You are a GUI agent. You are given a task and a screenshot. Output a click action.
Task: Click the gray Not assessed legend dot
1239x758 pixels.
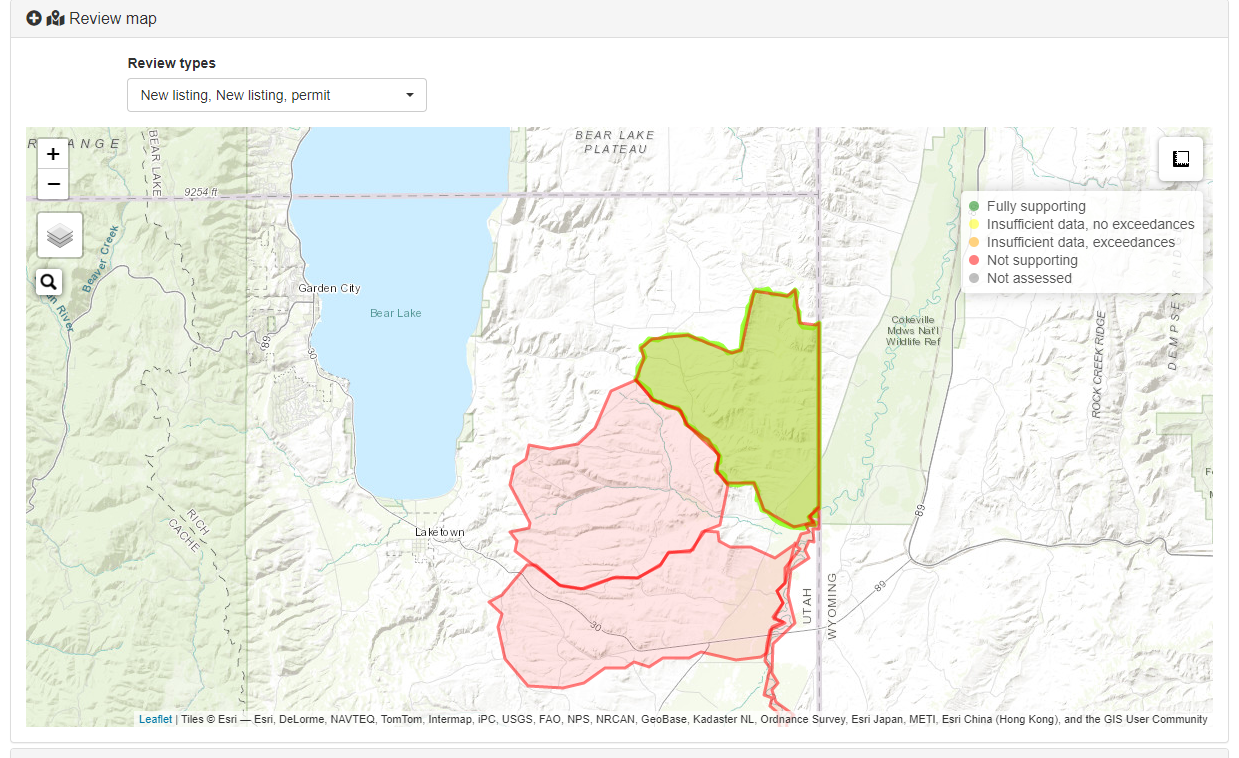(974, 278)
